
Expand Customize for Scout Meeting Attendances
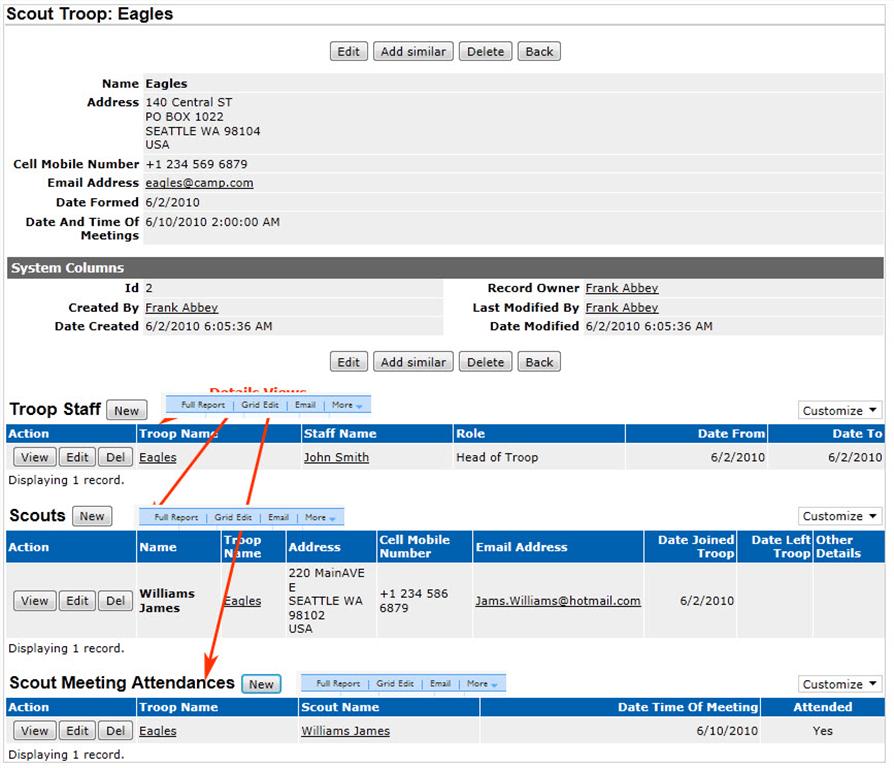(840, 684)
